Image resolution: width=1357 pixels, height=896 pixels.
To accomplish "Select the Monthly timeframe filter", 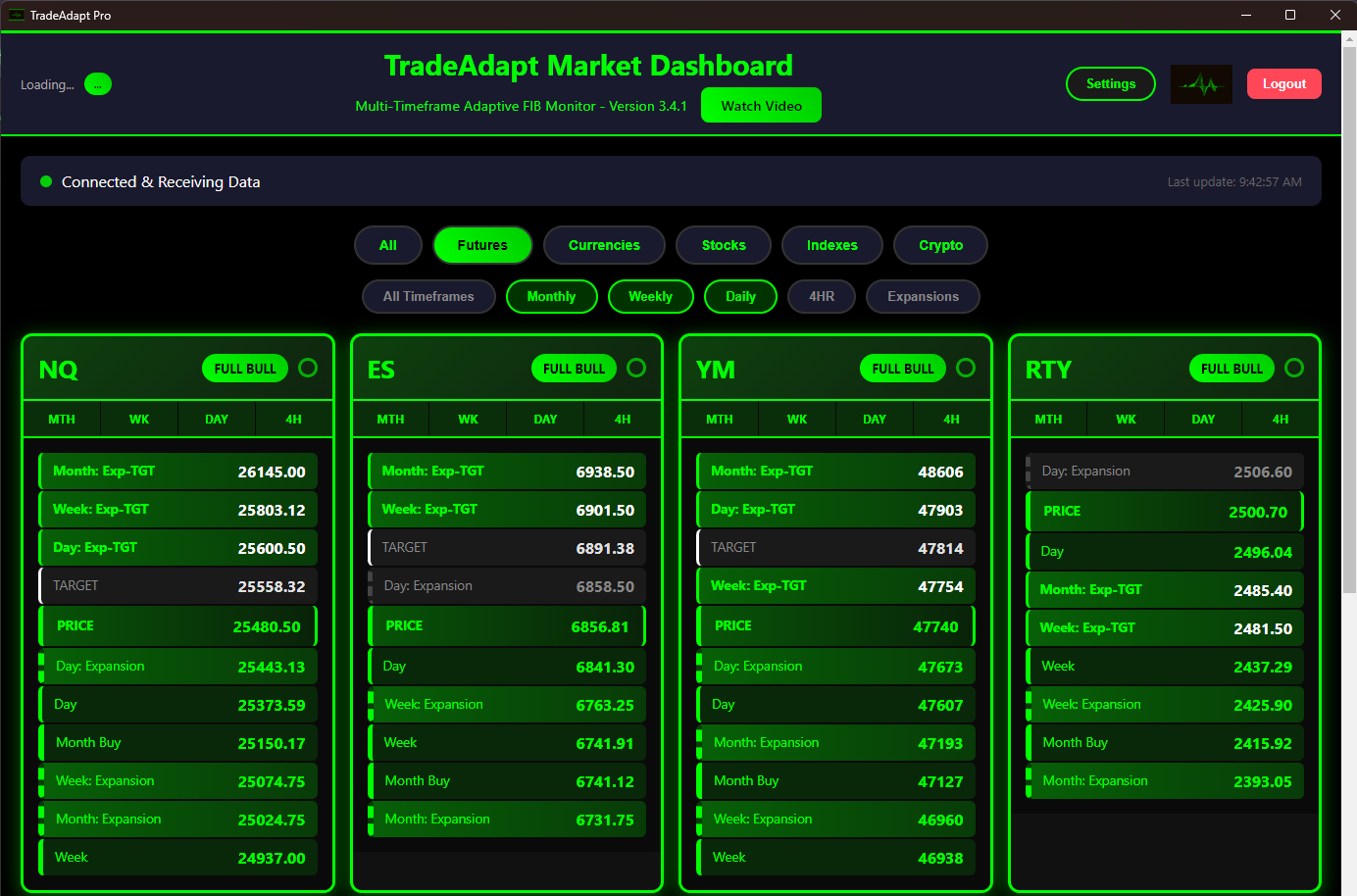I will (551, 296).
